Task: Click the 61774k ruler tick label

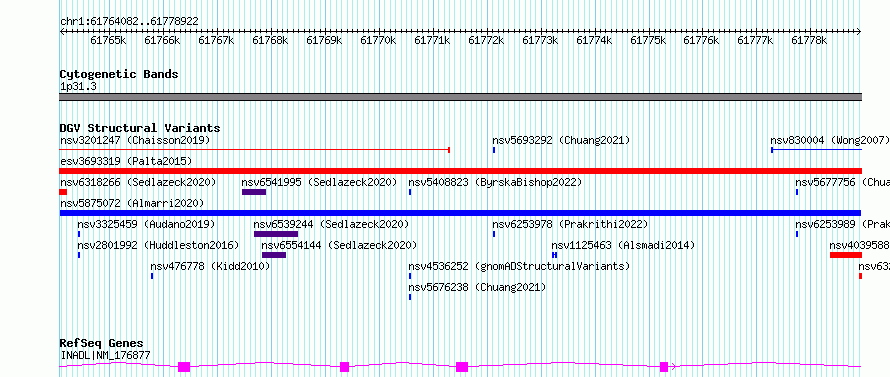Action: pos(594,40)
